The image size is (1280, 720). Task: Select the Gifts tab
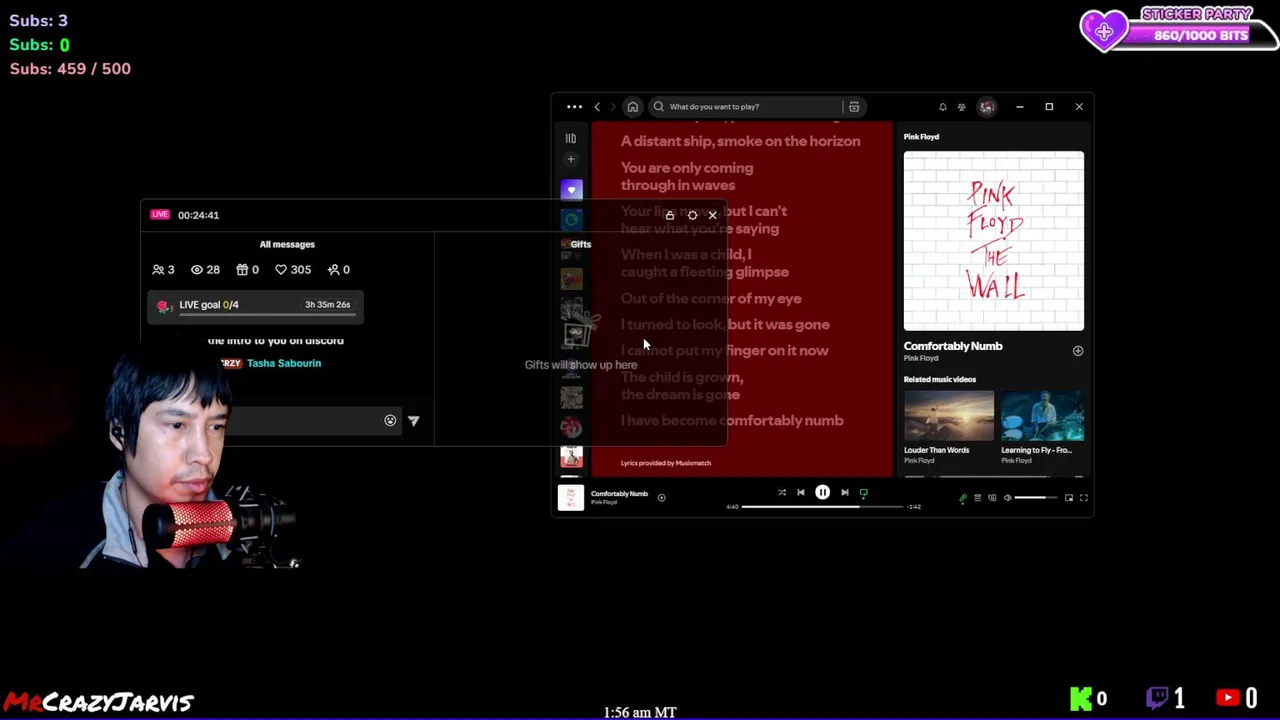[581, 244]
